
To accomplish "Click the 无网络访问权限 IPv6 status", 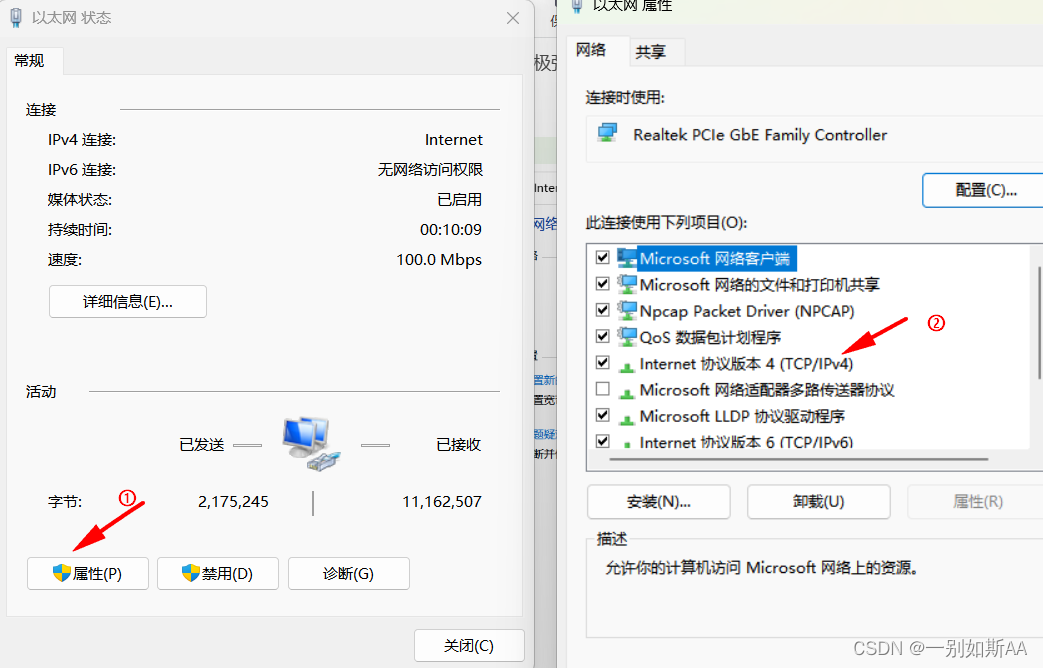I will click(430, 170).
